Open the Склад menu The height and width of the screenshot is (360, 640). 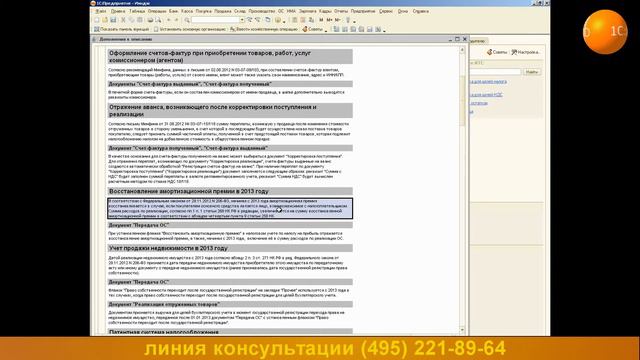(240, 11)
